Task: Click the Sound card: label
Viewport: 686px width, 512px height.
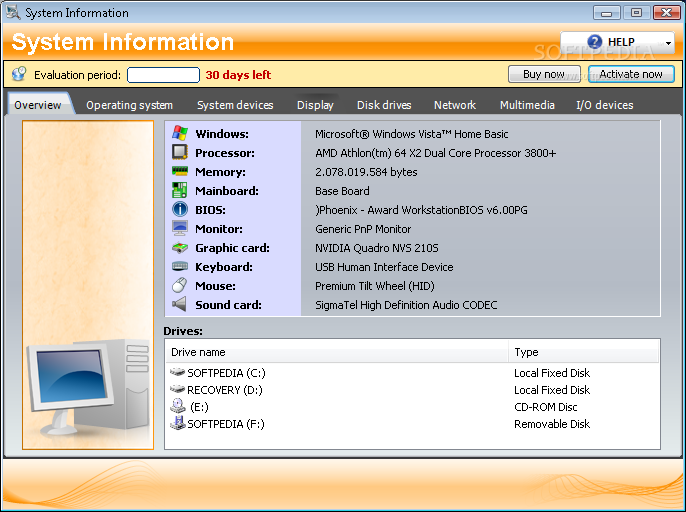Action: pos(228,305)
